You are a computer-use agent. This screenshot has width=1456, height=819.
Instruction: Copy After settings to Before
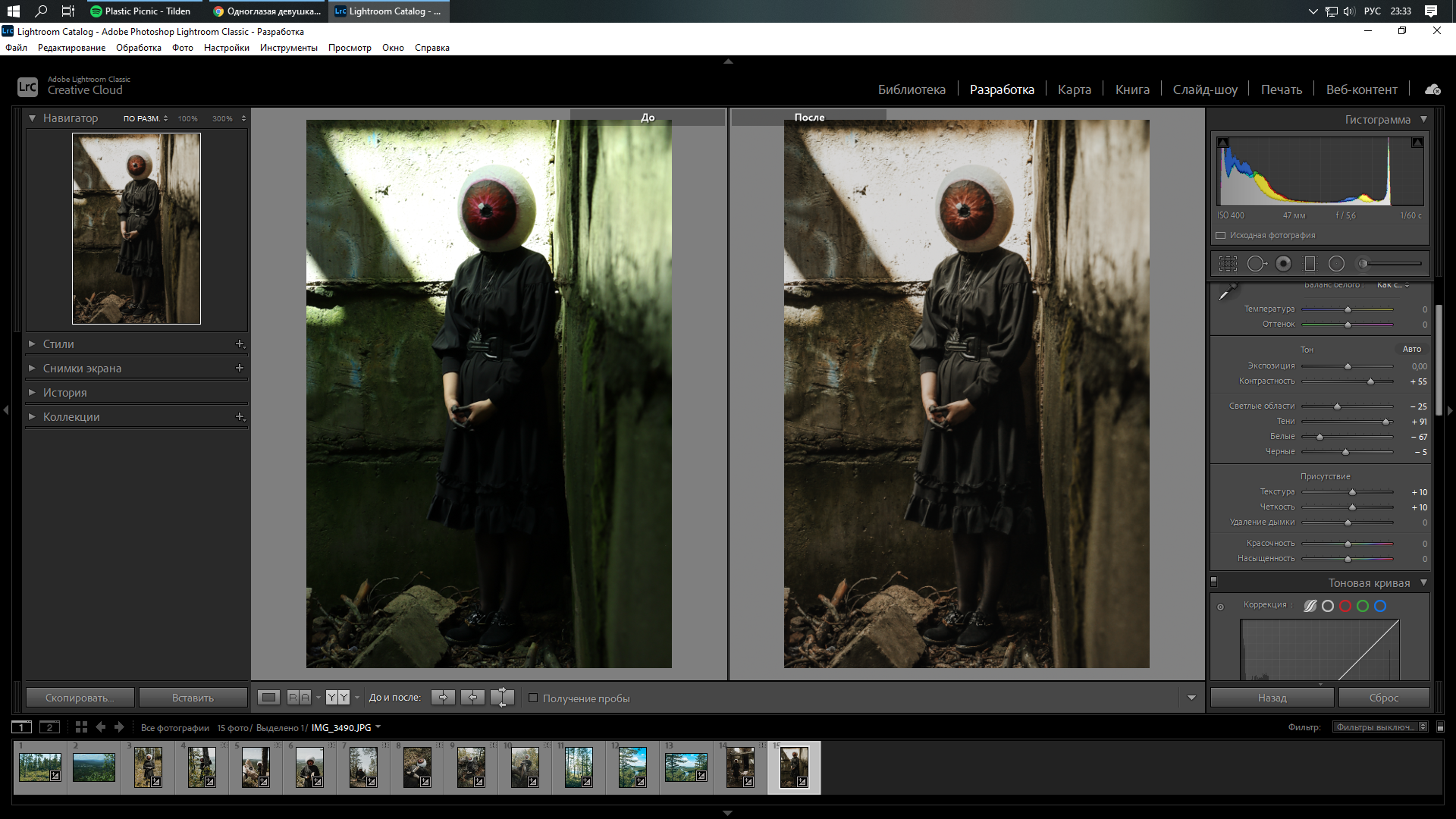click(x=472, y=698)
